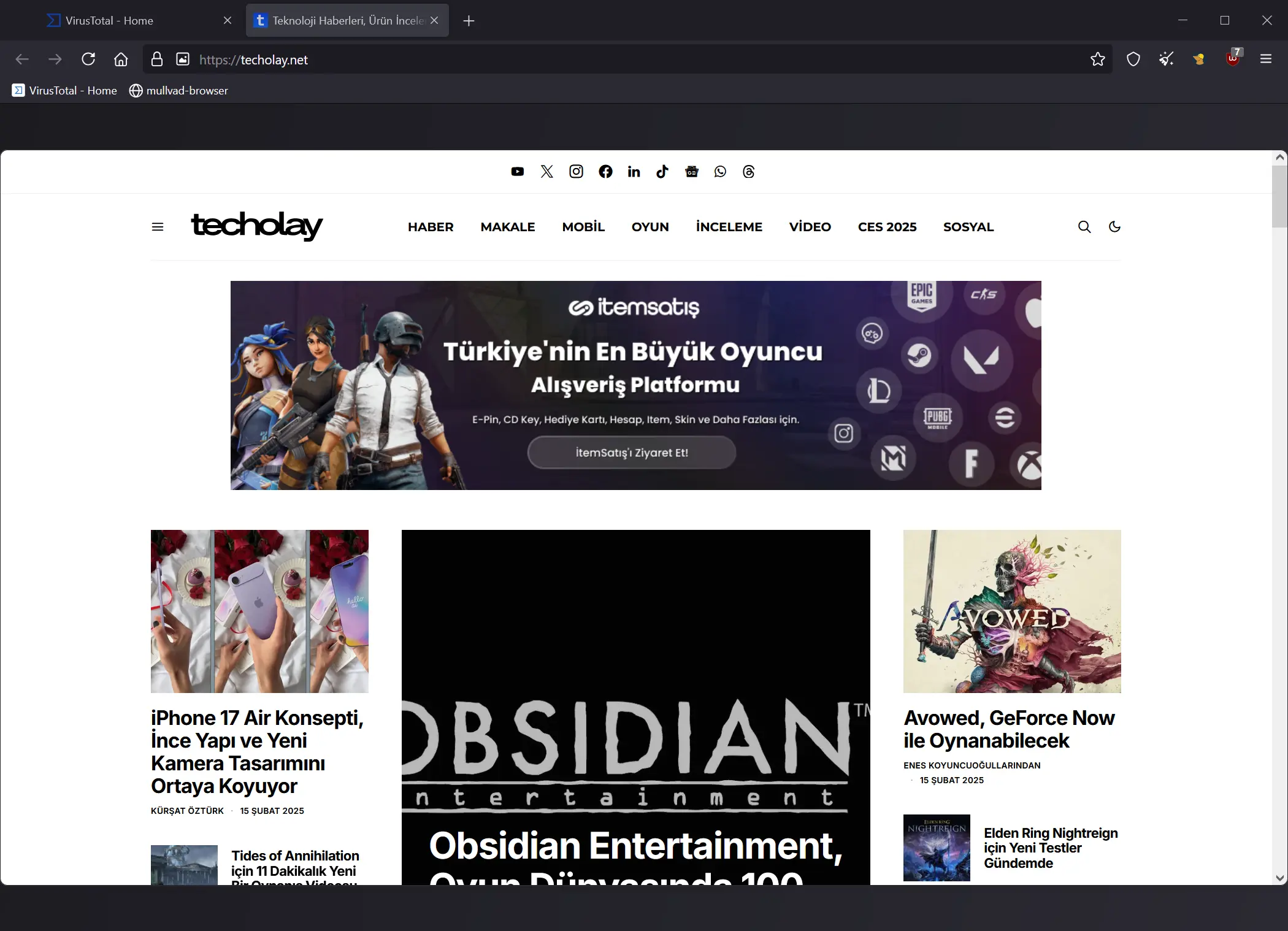Open the Facebook social icon
The height and width of the screenshot is (931, 1288).
click(x=605, y=172)
